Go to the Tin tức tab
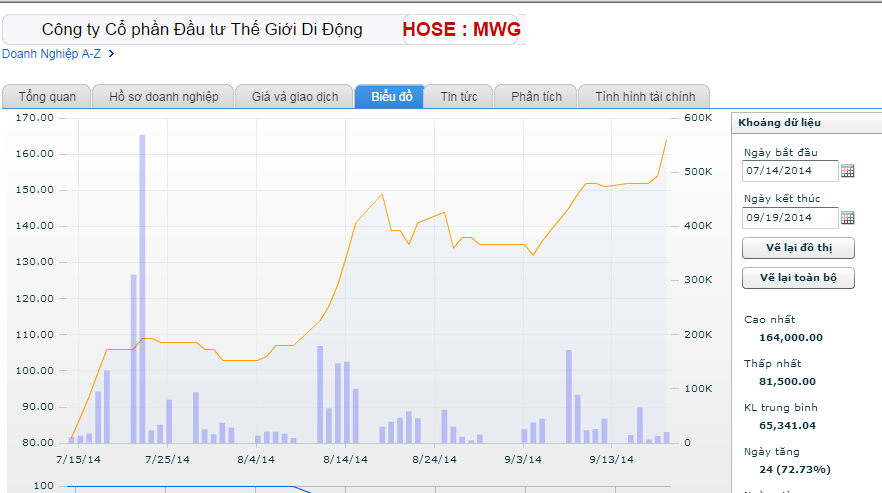Viewport: 882px width, 493px height. coord(458,97)
